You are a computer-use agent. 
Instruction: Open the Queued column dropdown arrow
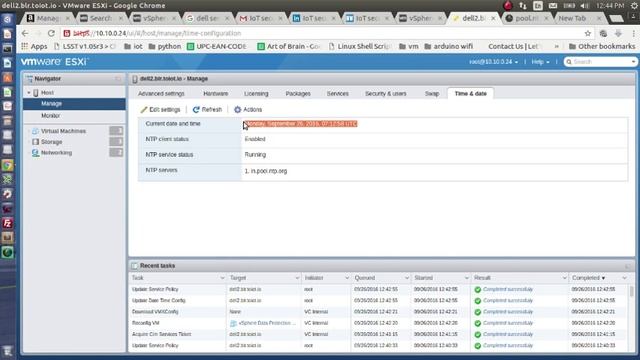tap(407, 278)
